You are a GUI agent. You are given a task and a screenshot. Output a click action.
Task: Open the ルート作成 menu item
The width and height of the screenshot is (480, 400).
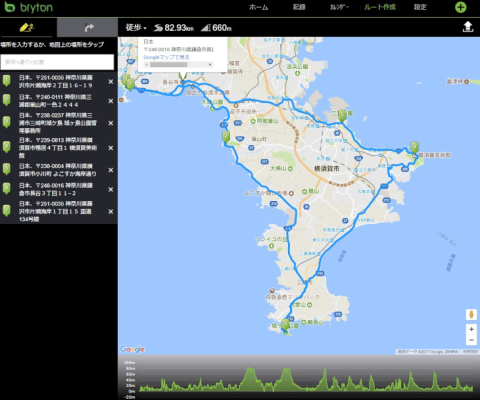coord(380,7)
